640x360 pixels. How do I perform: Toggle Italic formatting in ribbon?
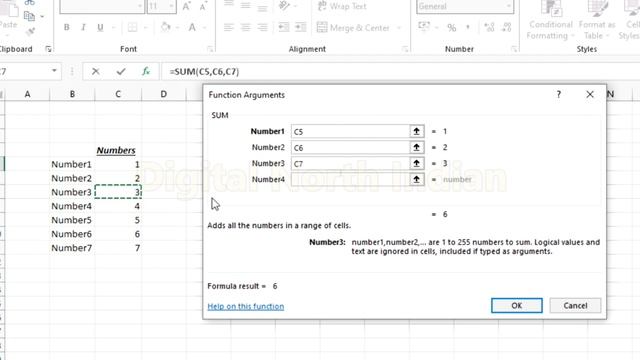tap(83, 27)
